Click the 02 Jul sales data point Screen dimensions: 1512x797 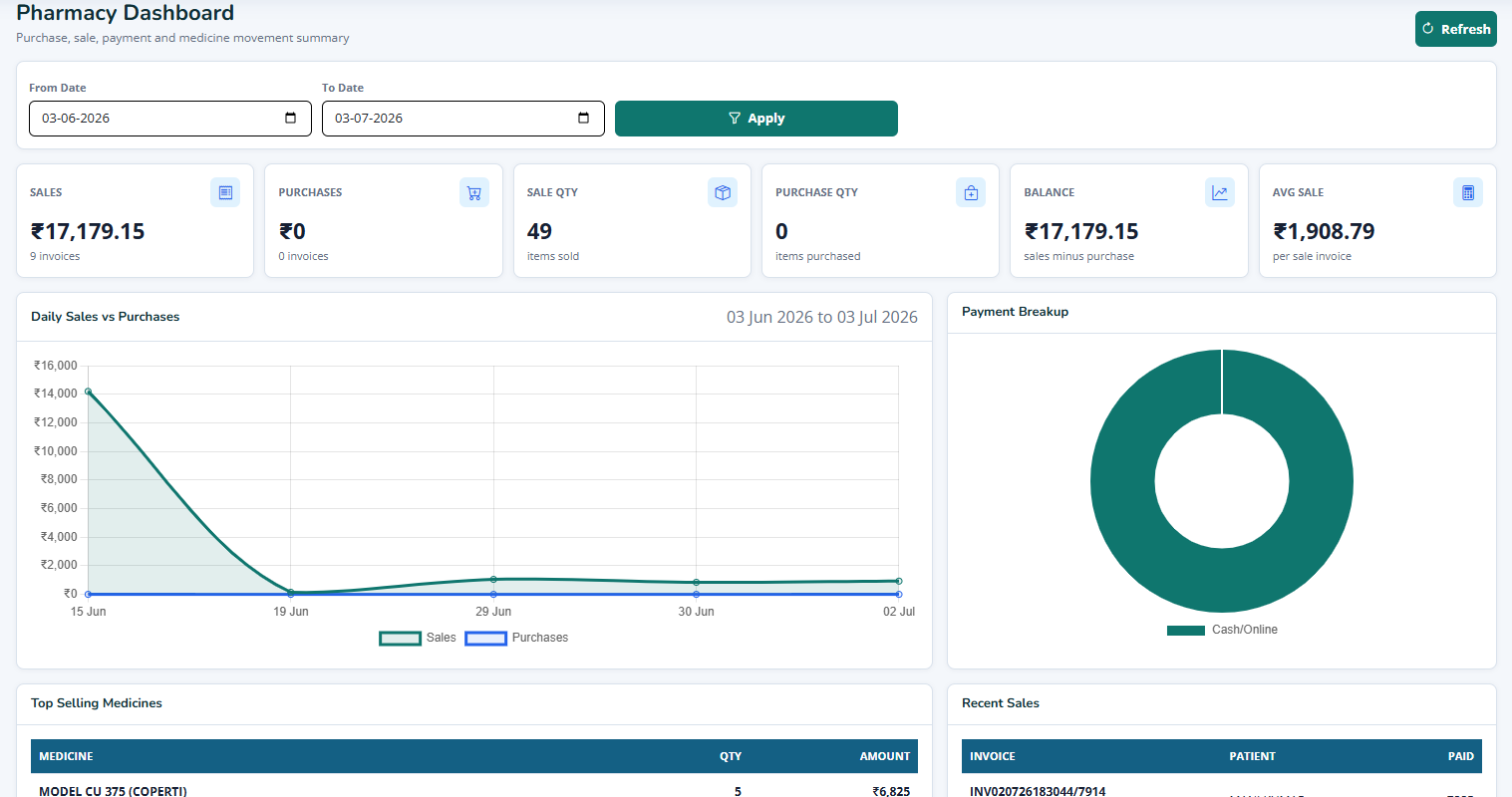pyautogui.click(x=899, y=581)
